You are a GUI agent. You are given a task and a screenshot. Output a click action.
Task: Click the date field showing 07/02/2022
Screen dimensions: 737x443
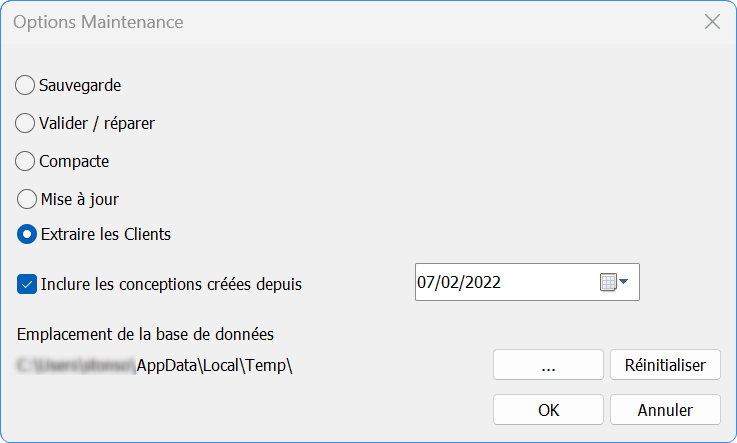pyautogui.click(x=500, y=283)
